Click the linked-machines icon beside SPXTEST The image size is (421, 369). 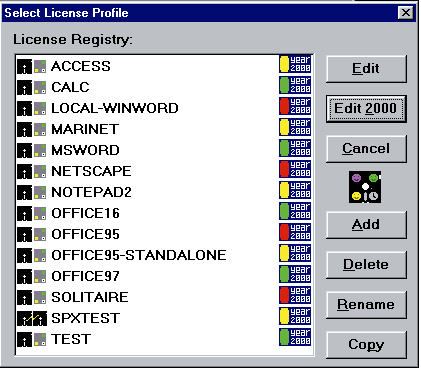point(32,318)
